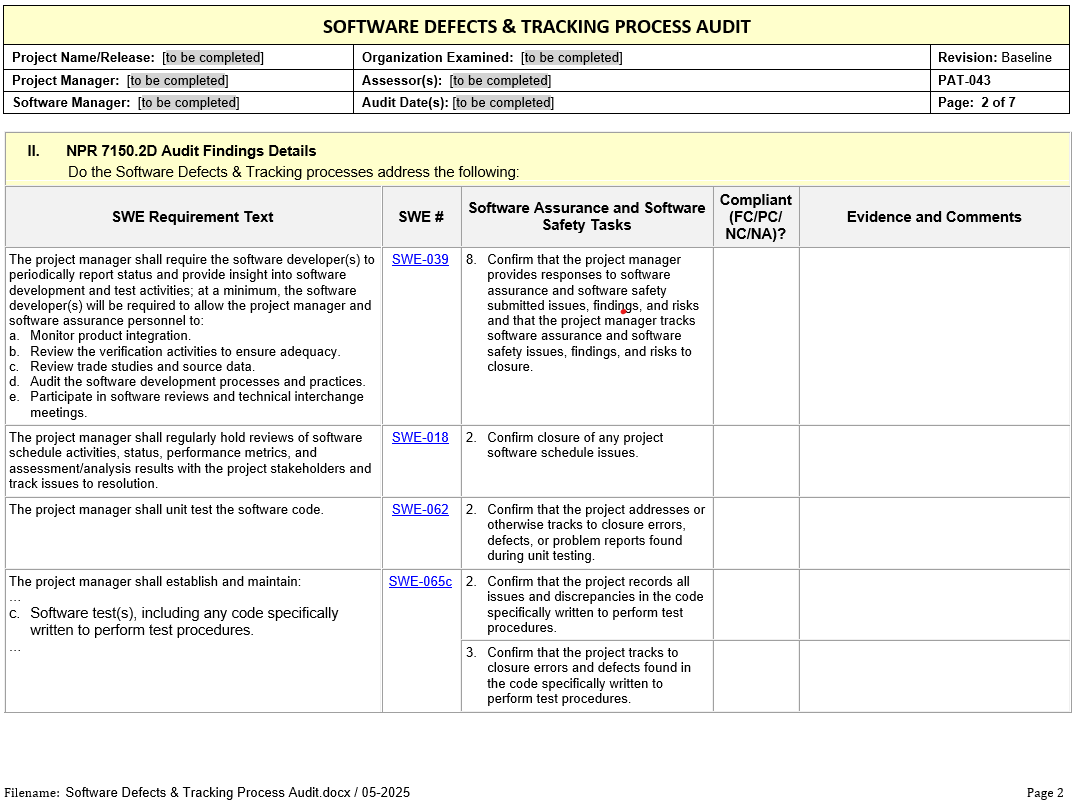
Task: Click the Compliant cell for SWE-018
Action: click(x=756, y=461)
